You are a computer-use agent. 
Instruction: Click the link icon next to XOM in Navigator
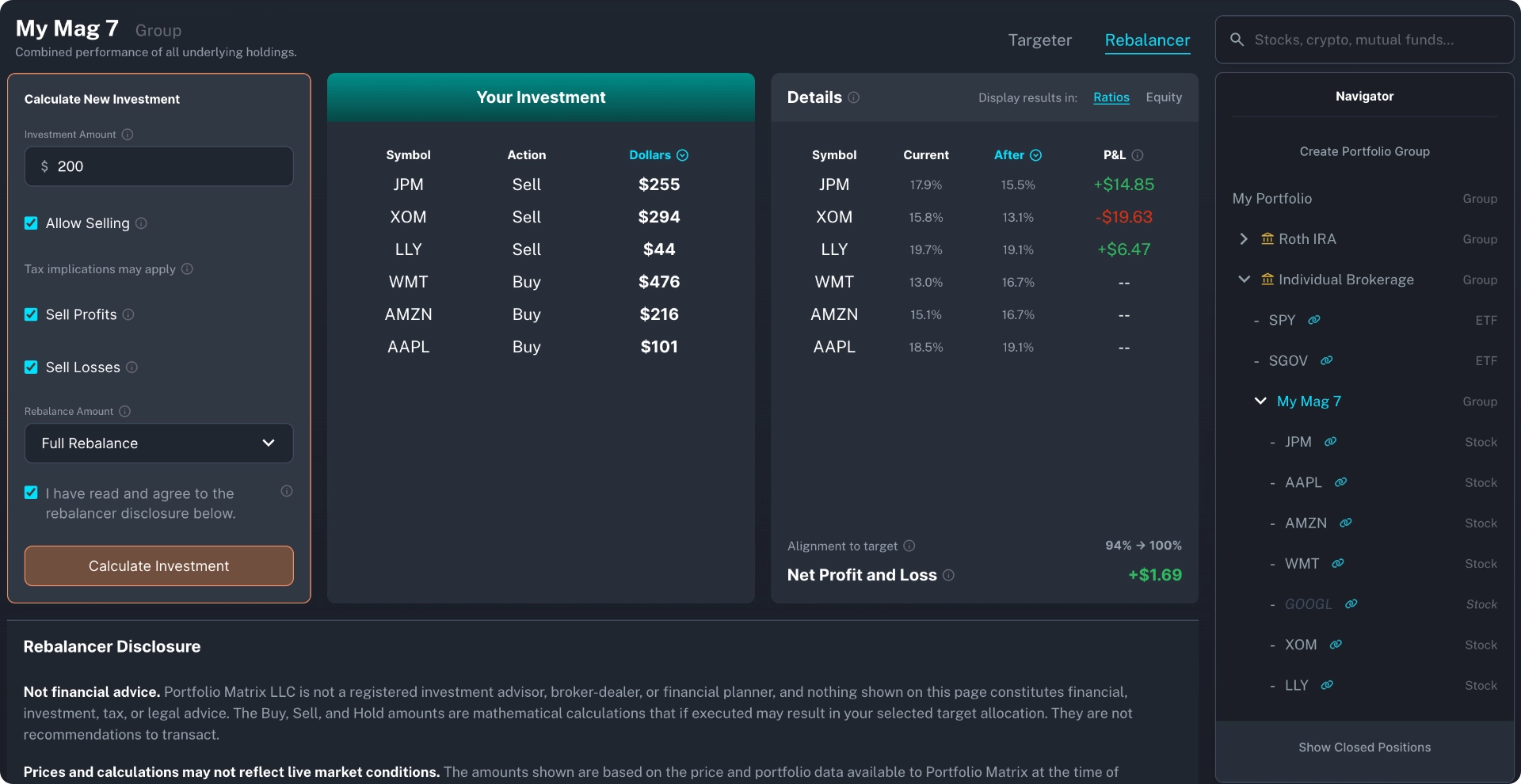[1336, 645]
